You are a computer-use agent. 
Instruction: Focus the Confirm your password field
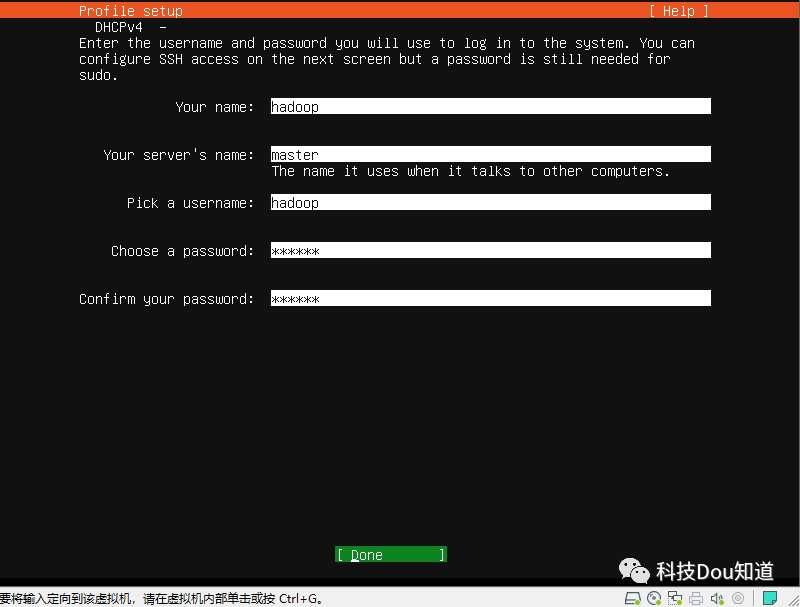tap(490, 298)
